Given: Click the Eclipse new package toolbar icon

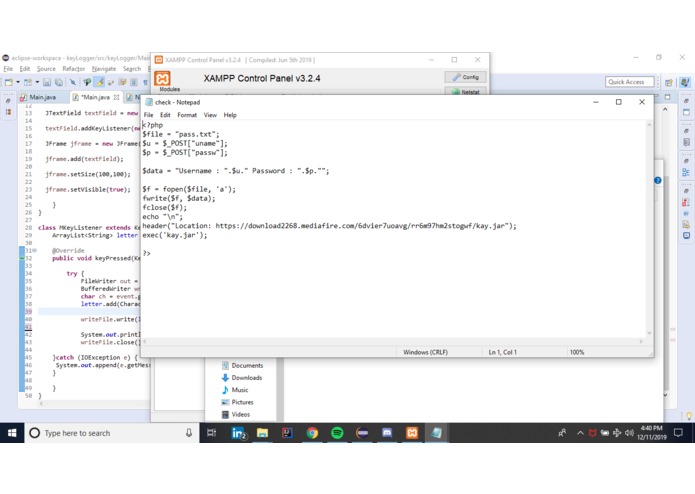Looking at the screenshot, I should [x=28, y=82].
